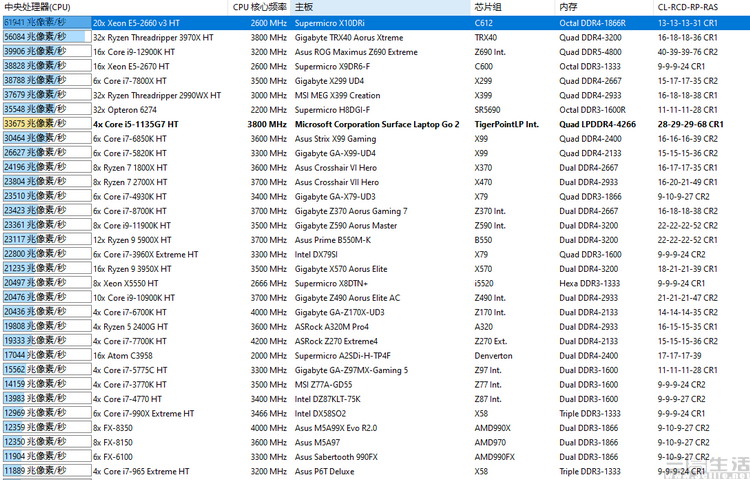Click the 56084 兆像素/秒 score bar
750x480 pixels.
46,37
